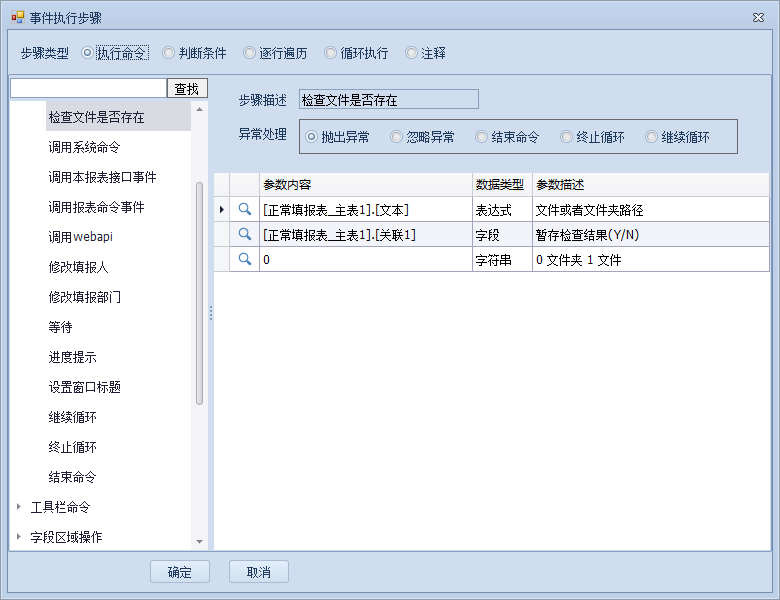This screenshot has width=780, height=600.
Task: Expand the 工具栏命令 tree node
Action: (x=19, y=507)
